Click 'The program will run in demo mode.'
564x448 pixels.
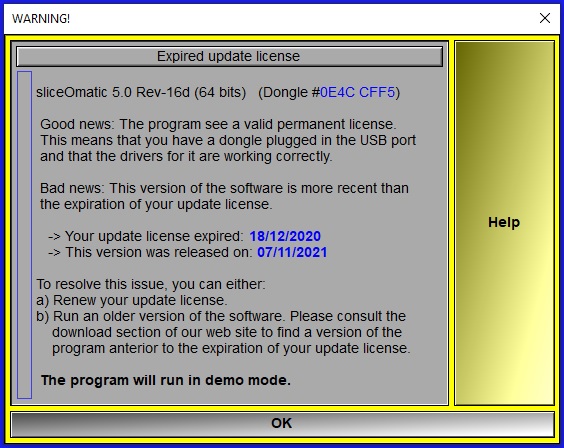pyautogui.click(x=166, y=380)
